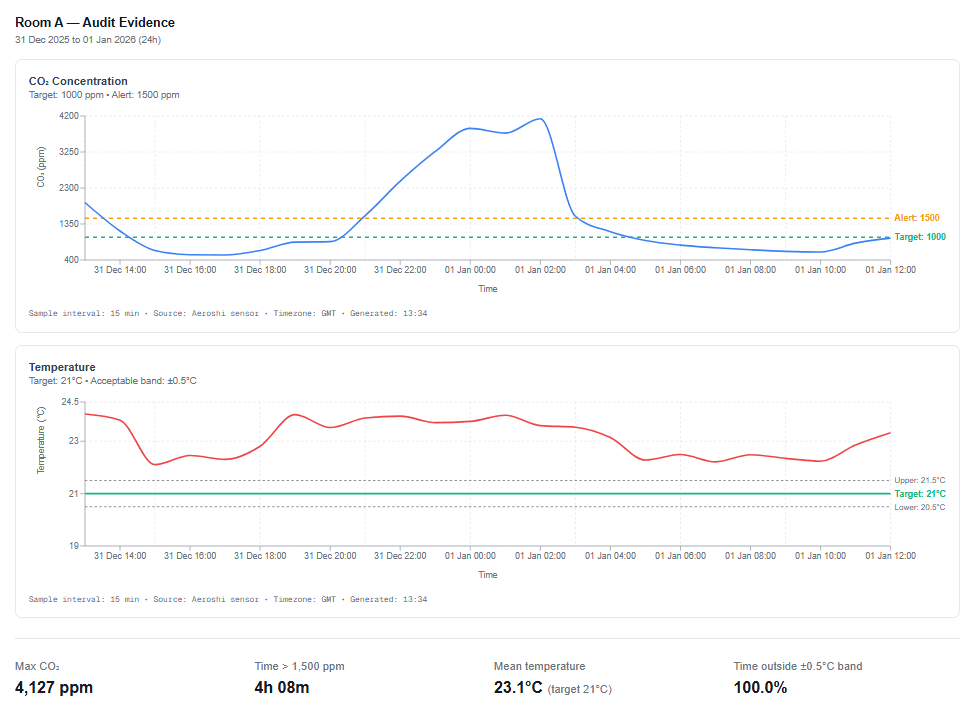Click the date range subtitle under heading
Viewport: 973px width, 715px height.
[x=88, y=40]
